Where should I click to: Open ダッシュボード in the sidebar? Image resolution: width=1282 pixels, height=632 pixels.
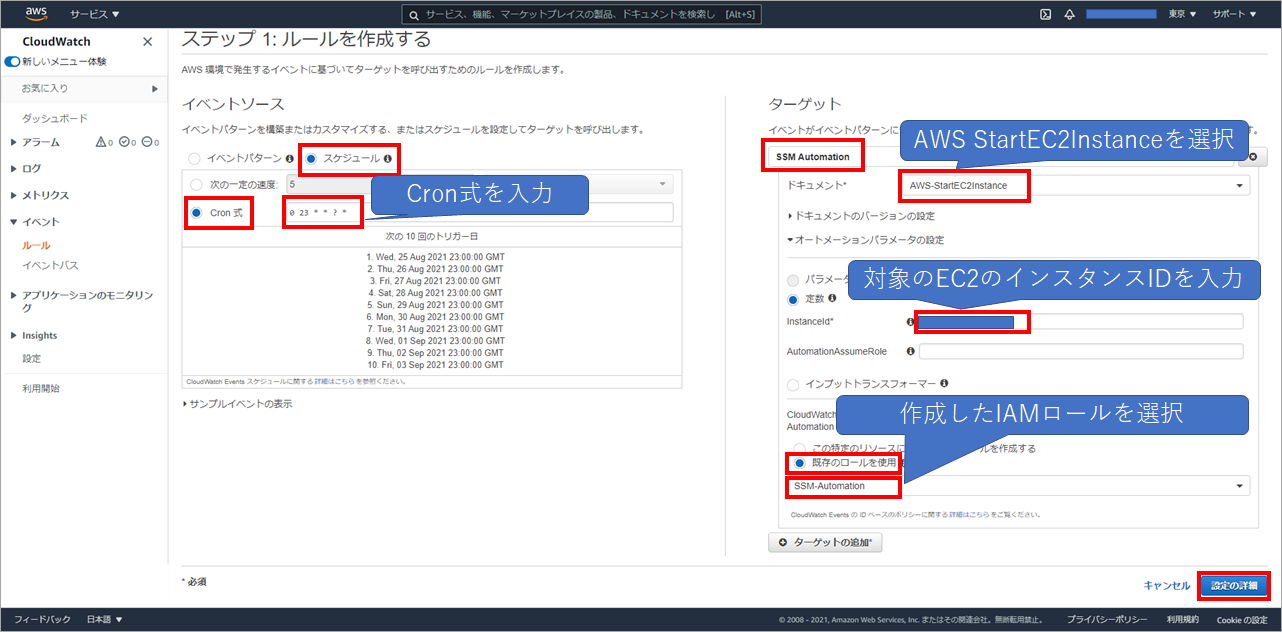(55, 118)
